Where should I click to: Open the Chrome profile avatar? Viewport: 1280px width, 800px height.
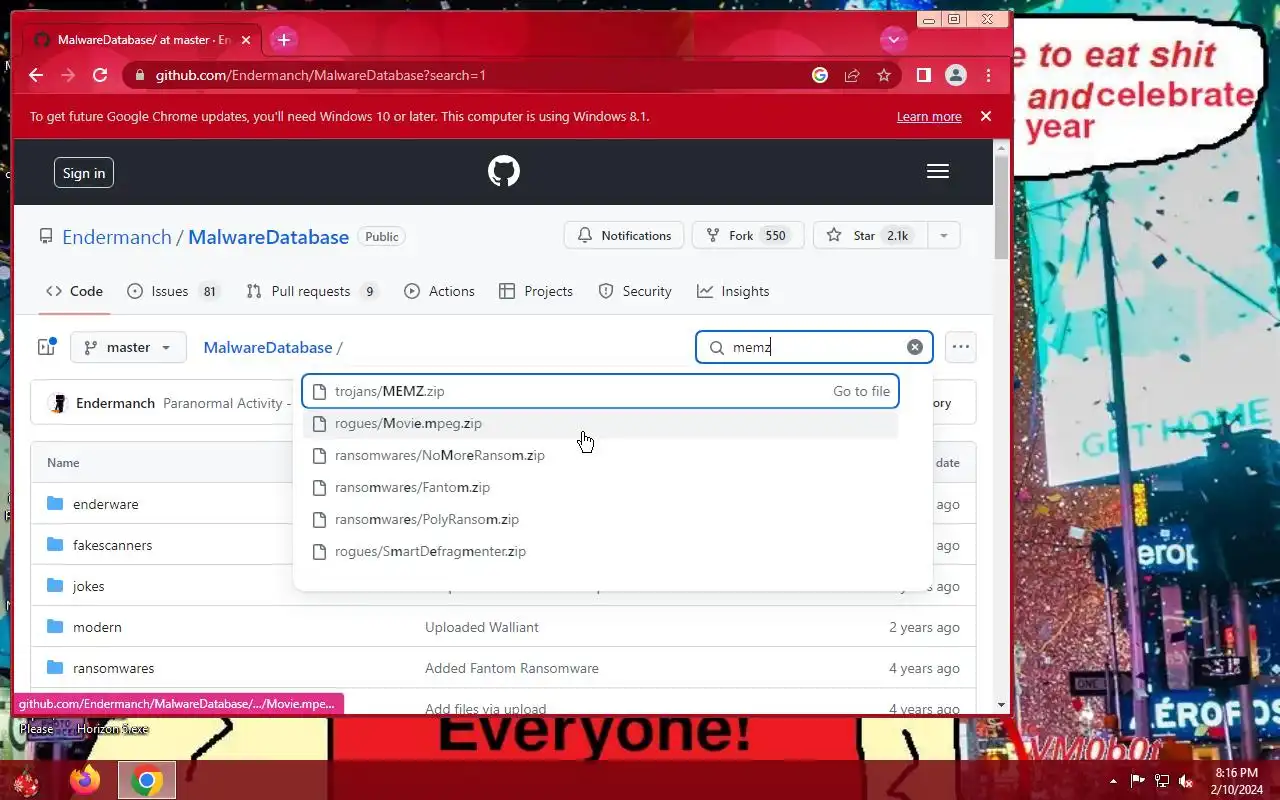(956, 75)
